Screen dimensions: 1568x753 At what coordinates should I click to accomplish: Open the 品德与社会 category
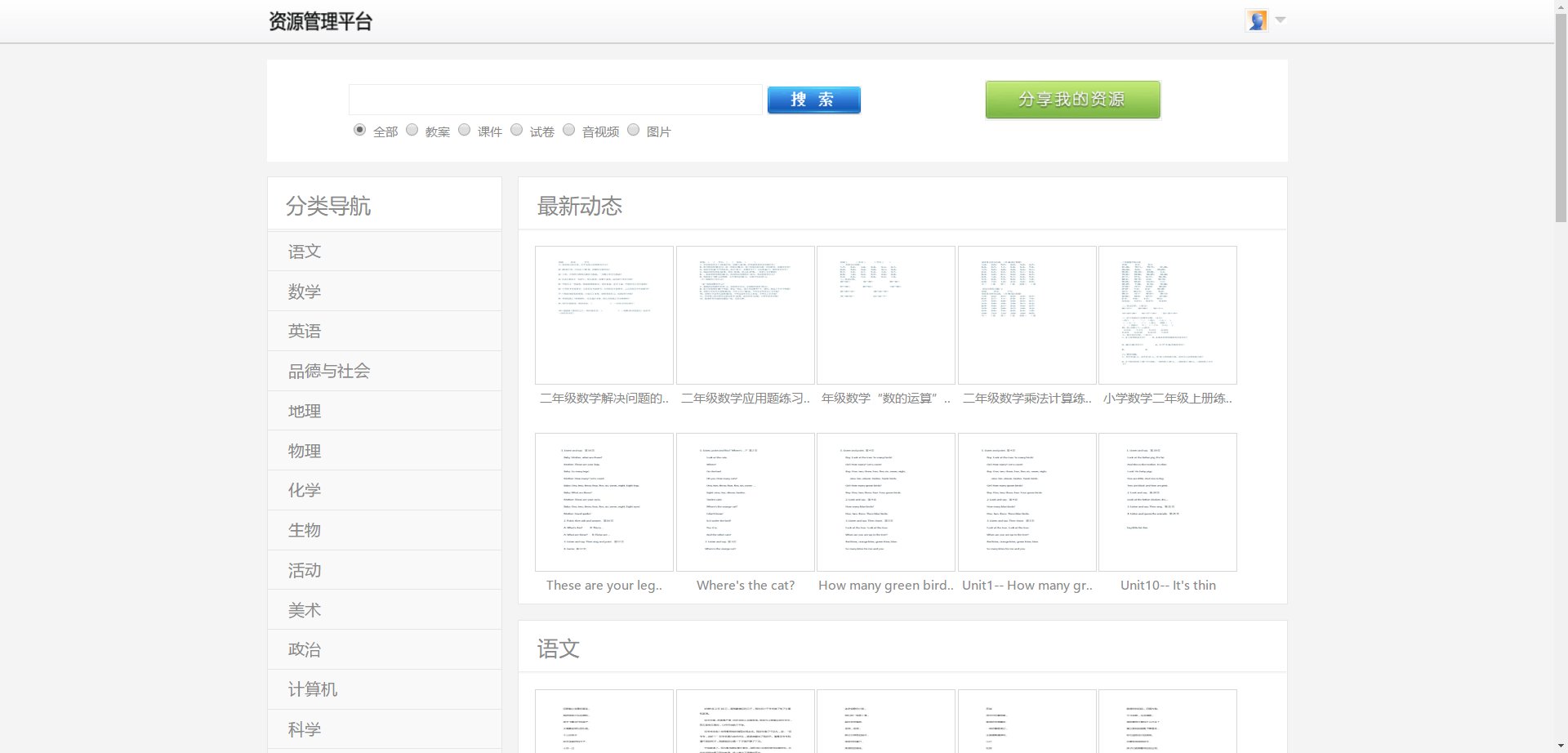click(385, 372)
